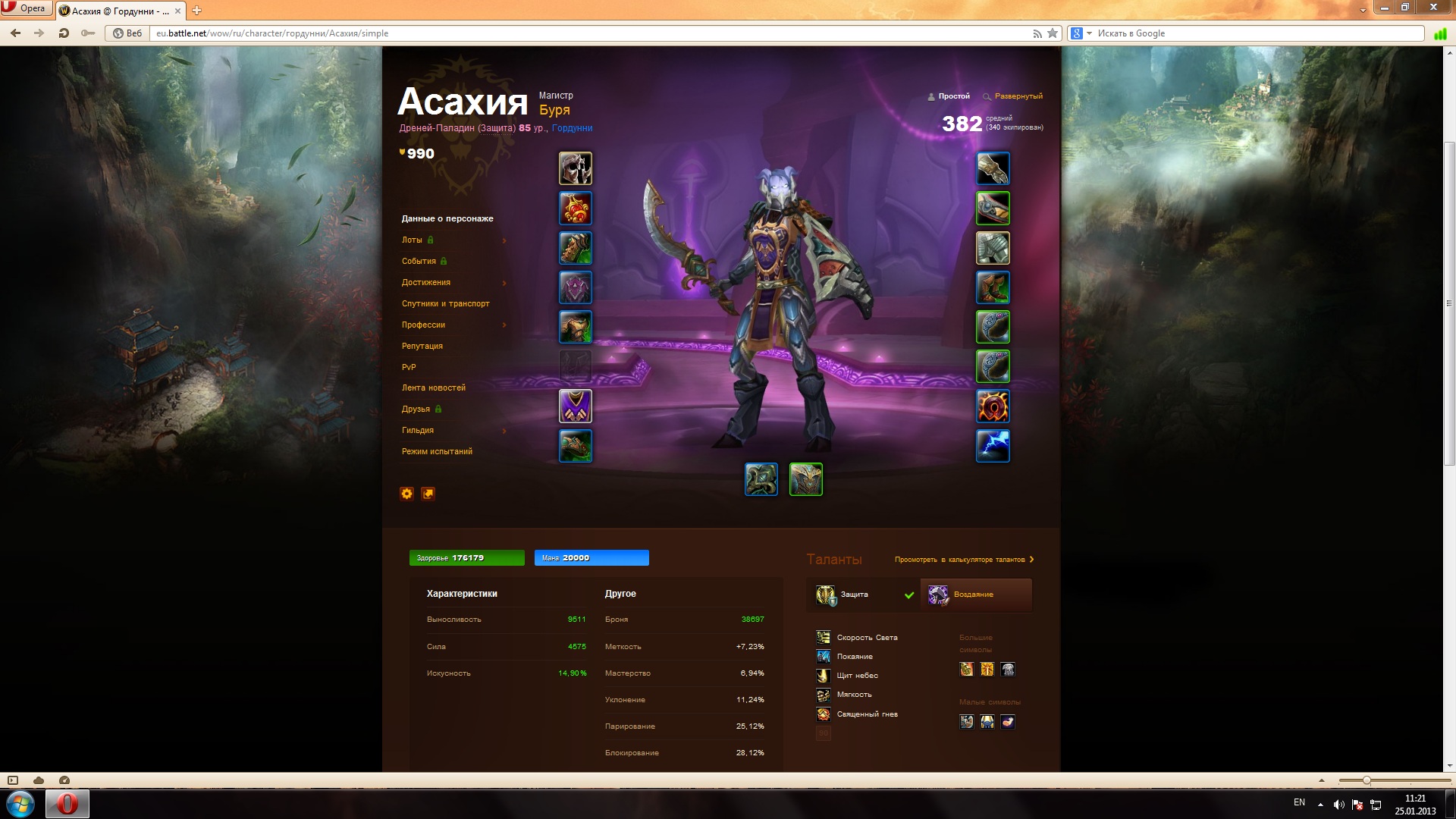The height and width of the screenshot is (819, 1456).
Task: Click the second minor glyph icon
Action: coord(987,722)
